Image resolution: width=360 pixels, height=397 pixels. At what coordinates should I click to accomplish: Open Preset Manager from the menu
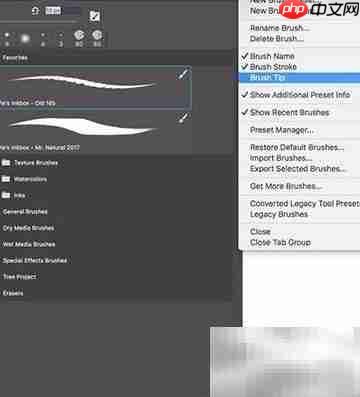tap(282, 130)
